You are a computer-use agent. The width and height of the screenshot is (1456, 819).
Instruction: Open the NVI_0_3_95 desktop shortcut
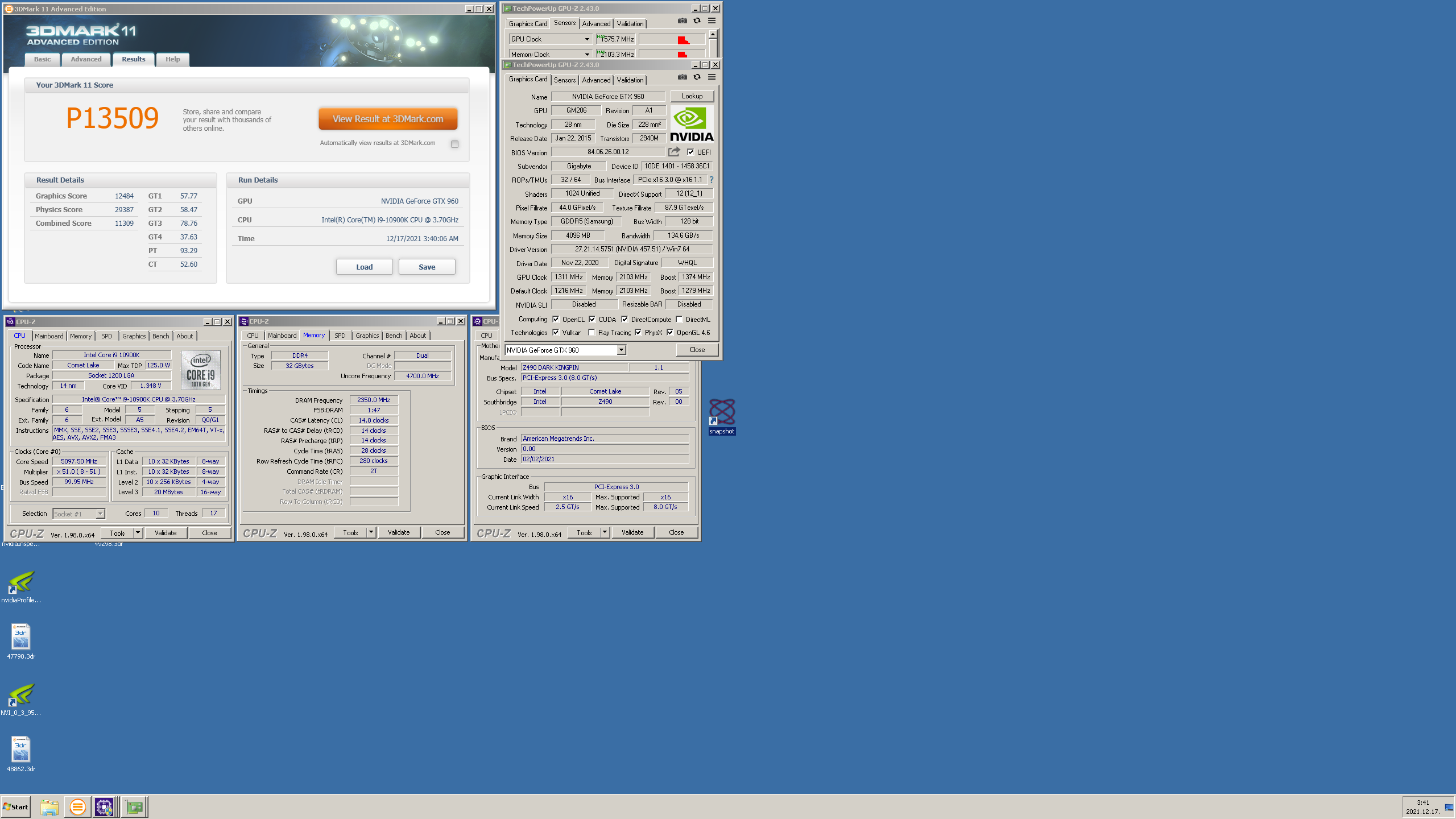(21, 700)
